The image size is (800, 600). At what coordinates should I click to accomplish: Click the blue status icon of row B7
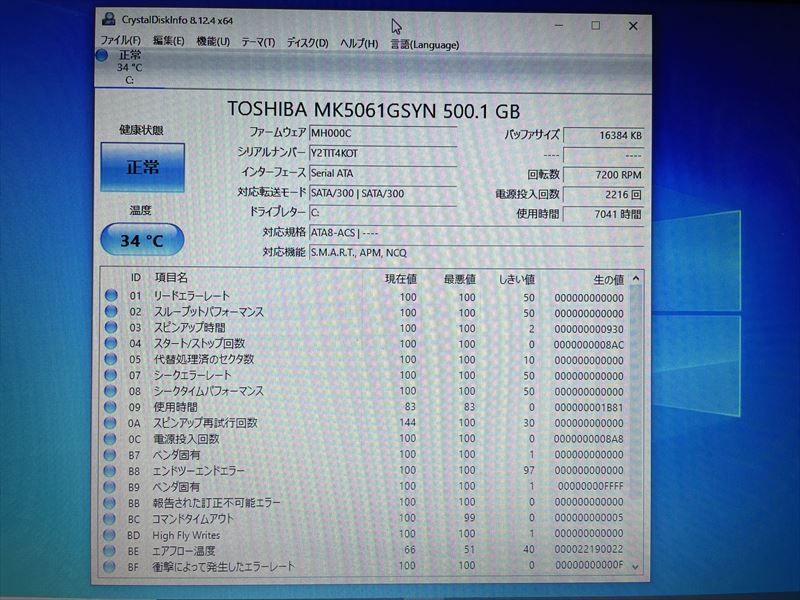pyautogui.click(x=110, y=454)
